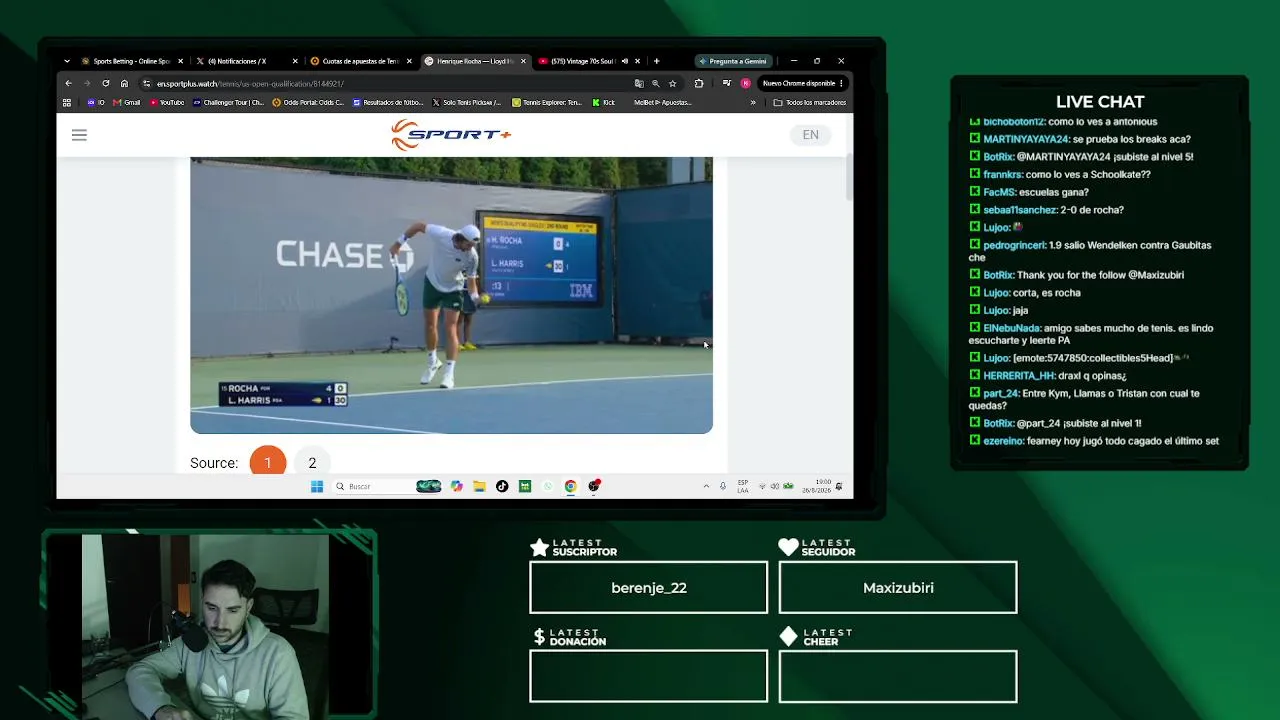
Task: Open the Challenger Tour bookmark
Action: coord(229,102)
